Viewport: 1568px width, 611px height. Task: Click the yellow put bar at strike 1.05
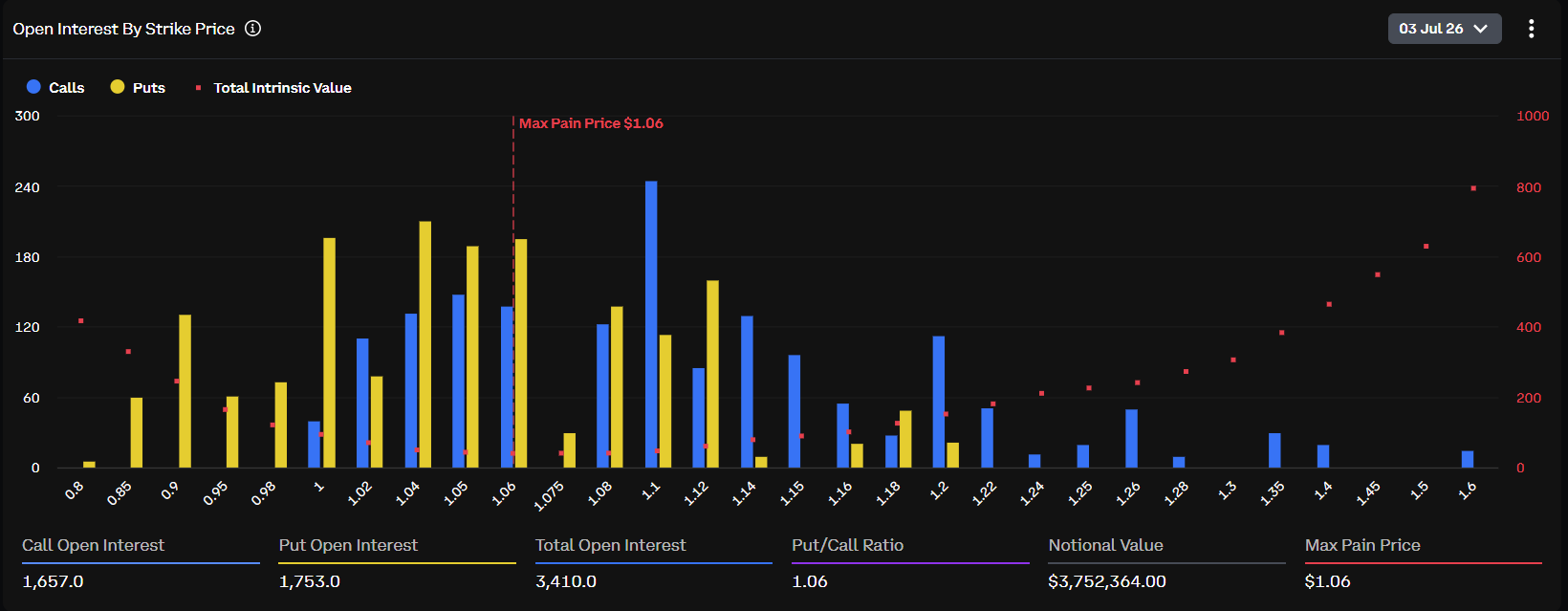pos(472,357)
